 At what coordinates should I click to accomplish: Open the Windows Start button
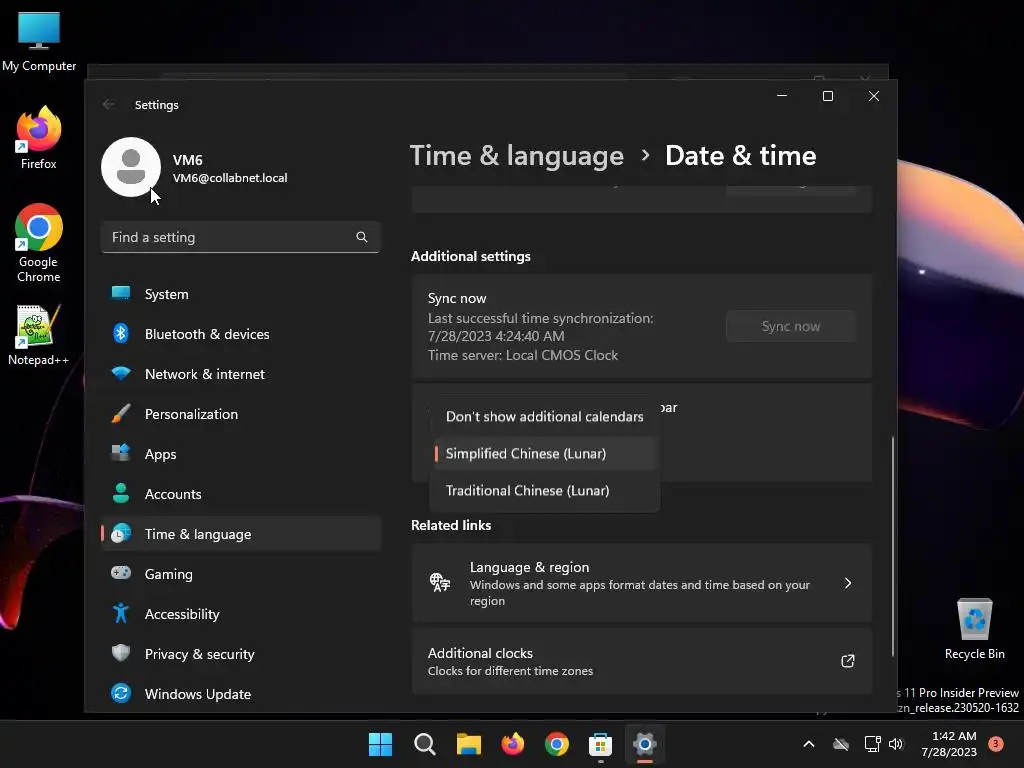[381, 744]
